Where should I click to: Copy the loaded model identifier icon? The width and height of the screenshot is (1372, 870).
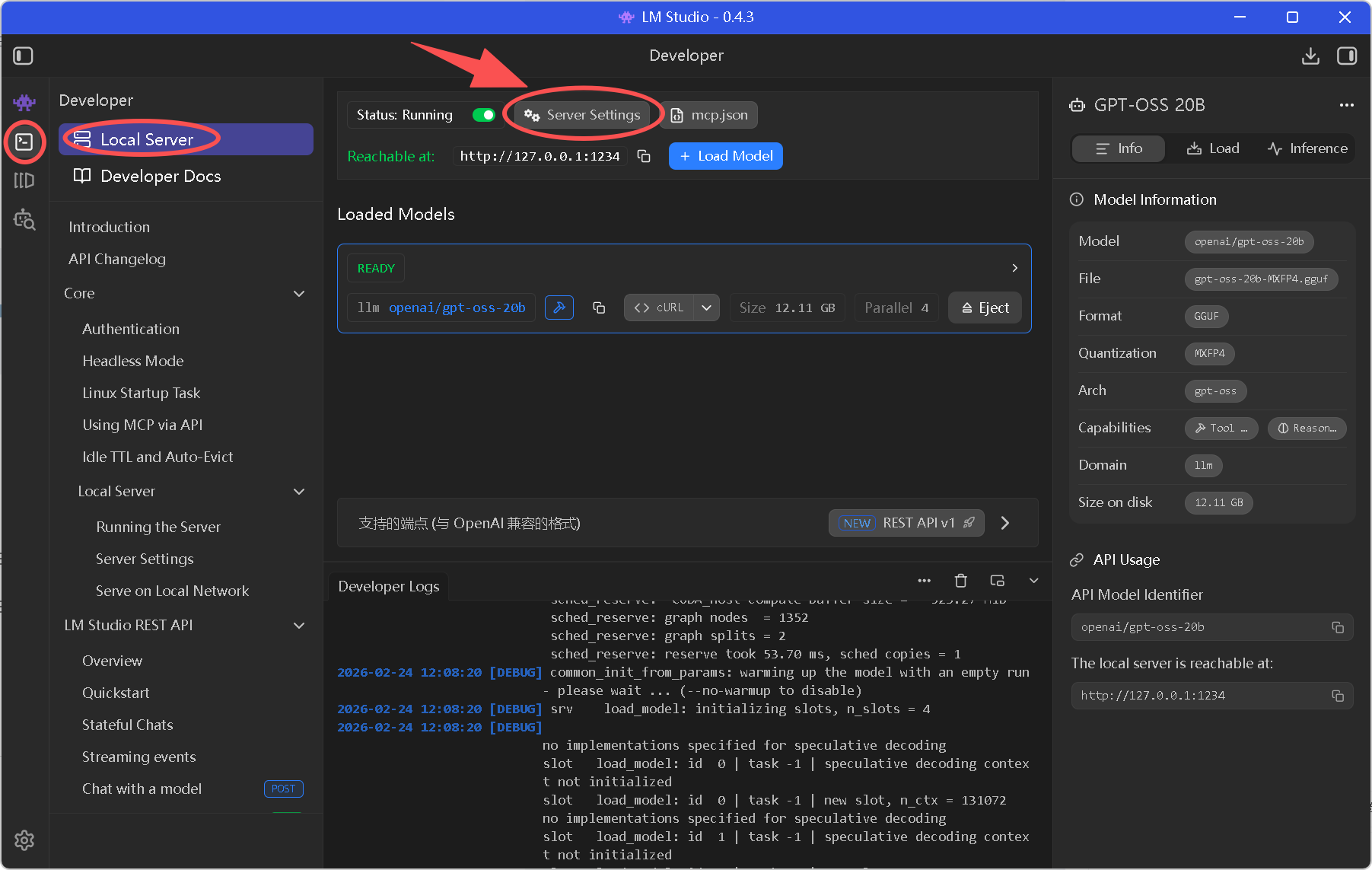(x=599, y=308)
